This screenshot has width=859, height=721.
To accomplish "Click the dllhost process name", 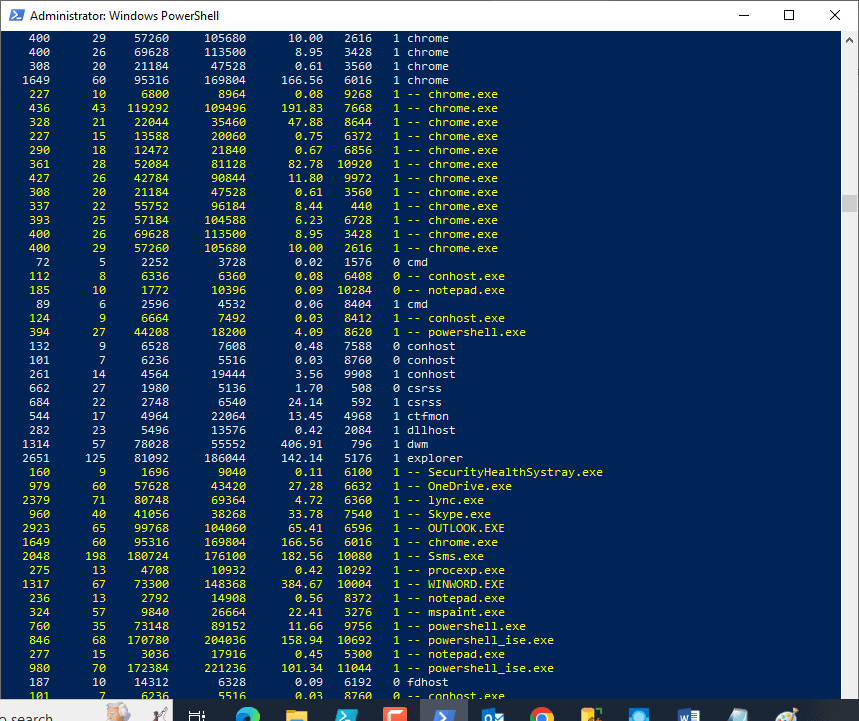I will (431, 430).
